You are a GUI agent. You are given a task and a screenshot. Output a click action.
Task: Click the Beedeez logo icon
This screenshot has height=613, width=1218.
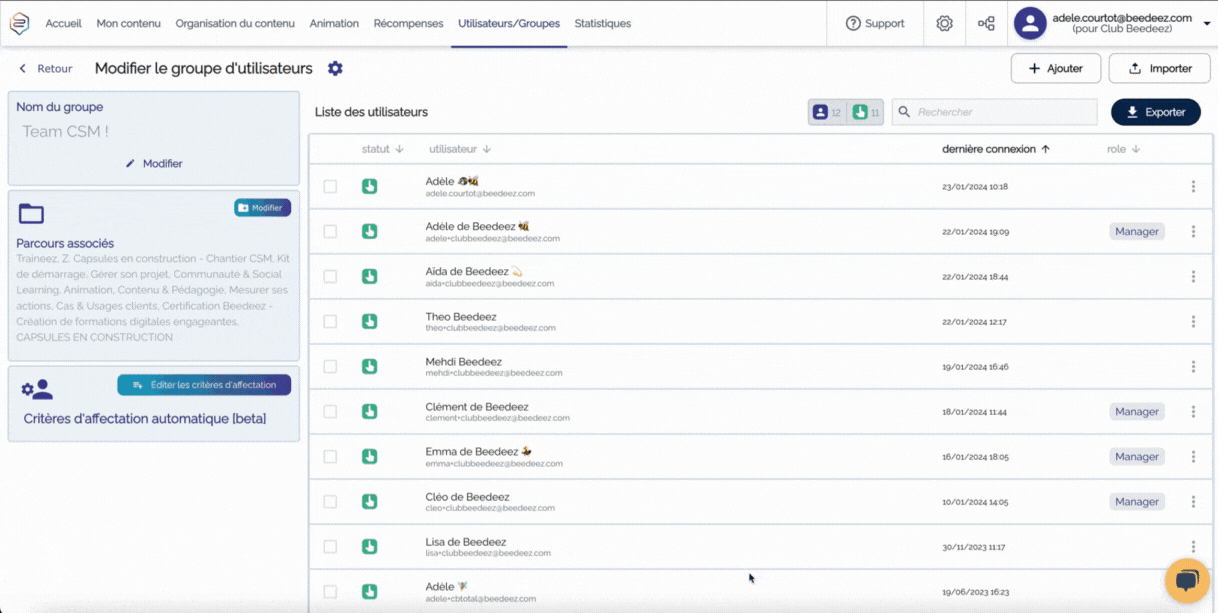click(20, 23)
